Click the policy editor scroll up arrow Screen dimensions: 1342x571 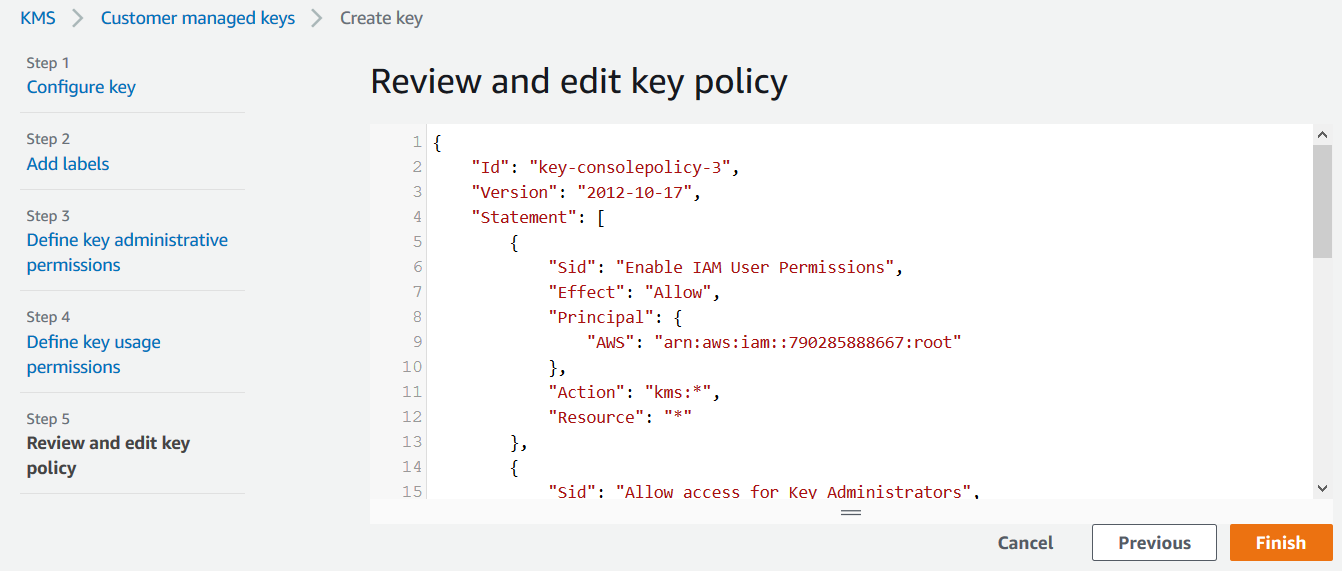(1322, 134)
